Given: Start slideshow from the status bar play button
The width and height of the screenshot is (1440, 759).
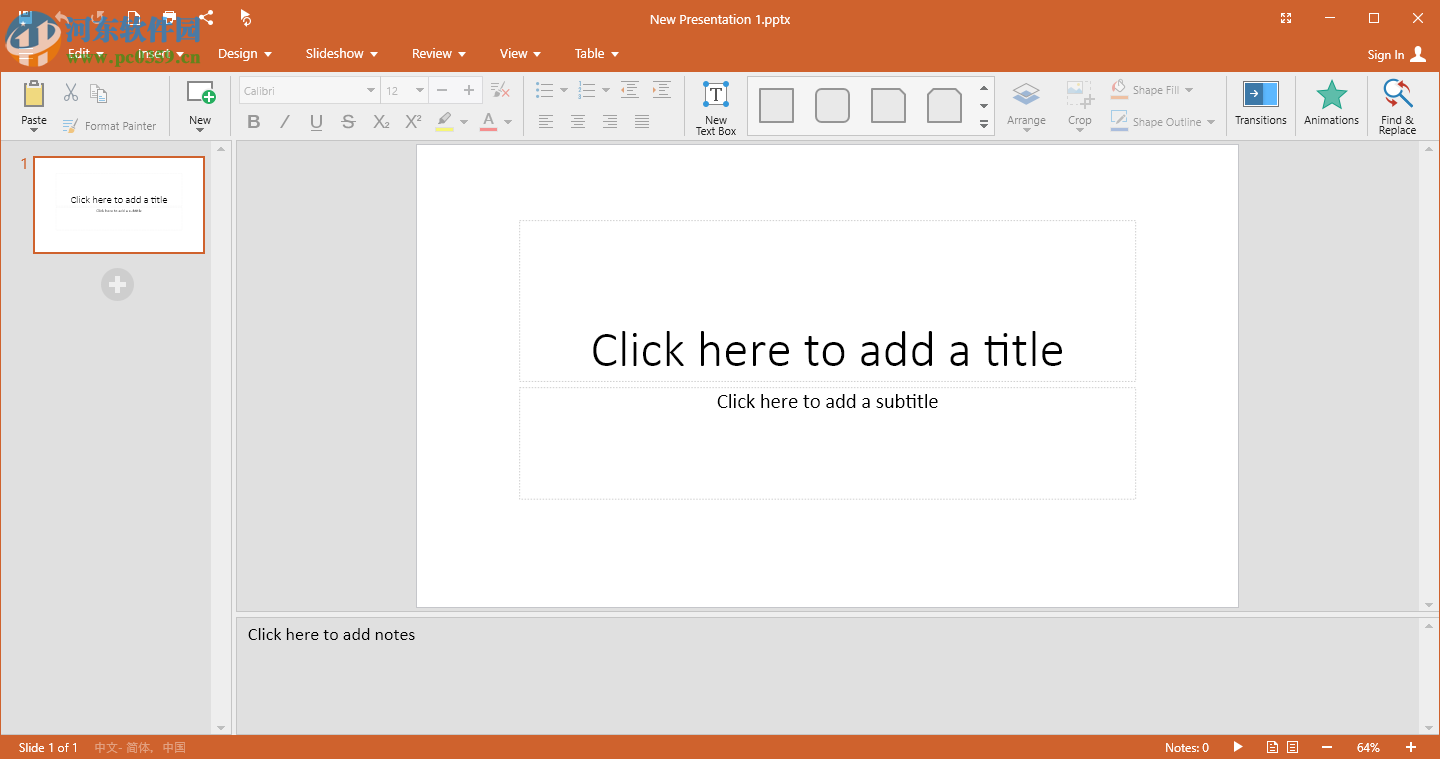Looking at the screenshot, I should tap(1238, 747).
